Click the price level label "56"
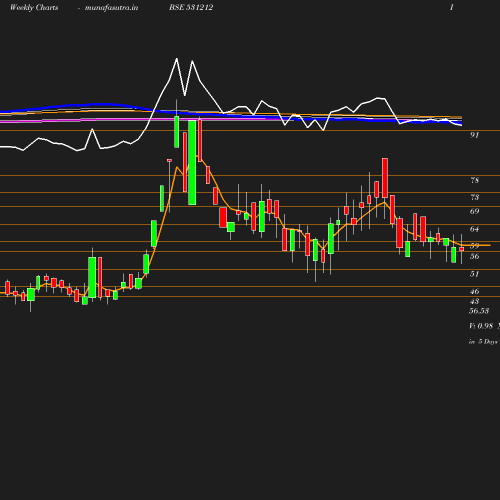The height and width of the screenshot is (500, 500). pos(475,256)
